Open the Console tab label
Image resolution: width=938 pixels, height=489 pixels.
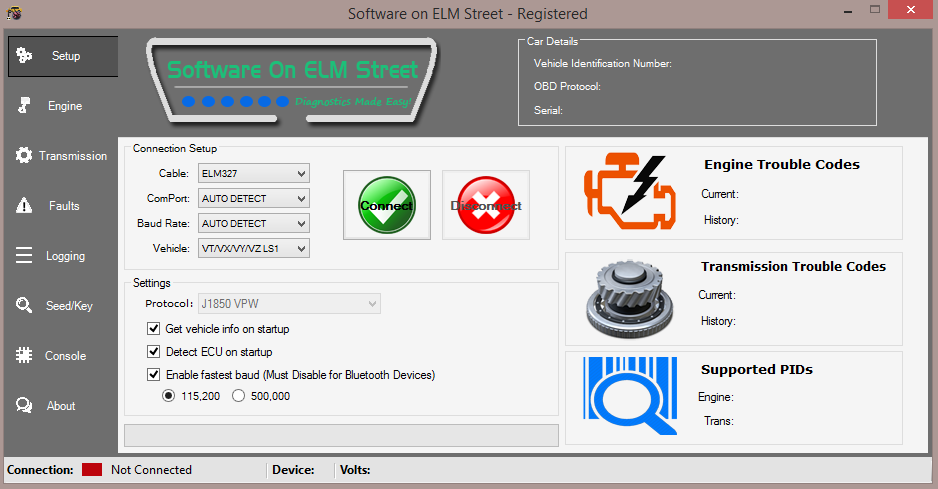(x=65, y=356)
